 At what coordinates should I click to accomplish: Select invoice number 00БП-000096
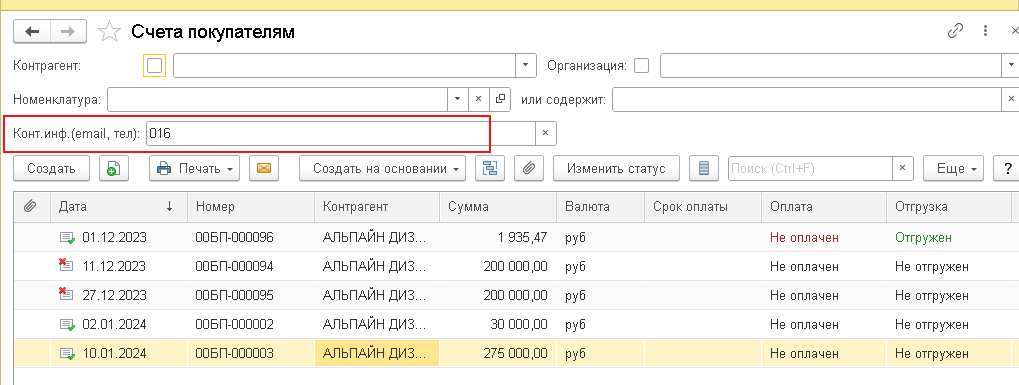235,238
